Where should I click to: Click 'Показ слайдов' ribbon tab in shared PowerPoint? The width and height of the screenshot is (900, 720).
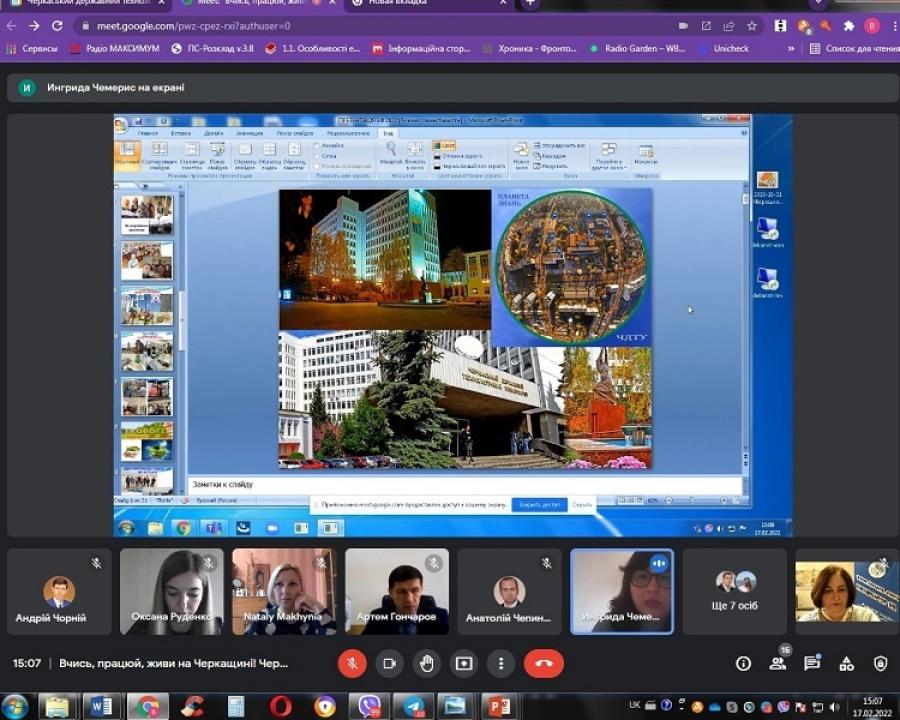point(295,133)
